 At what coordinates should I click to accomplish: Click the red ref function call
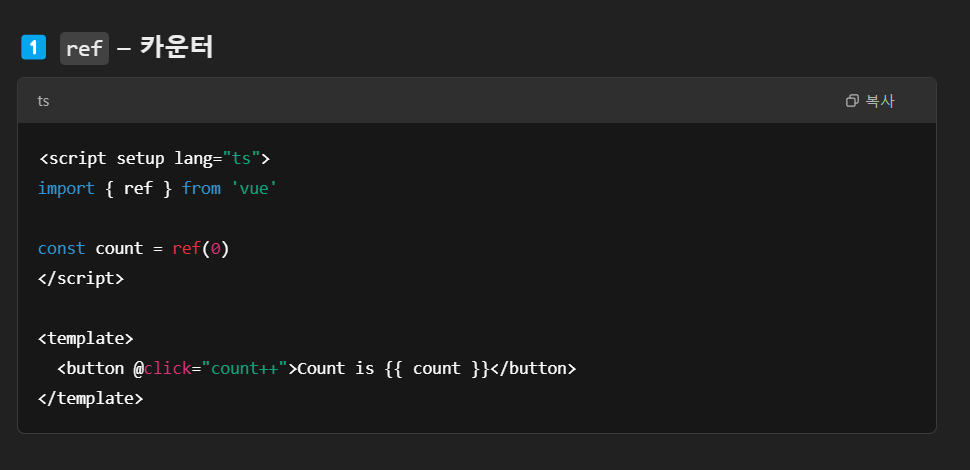[x=187, y=248]
